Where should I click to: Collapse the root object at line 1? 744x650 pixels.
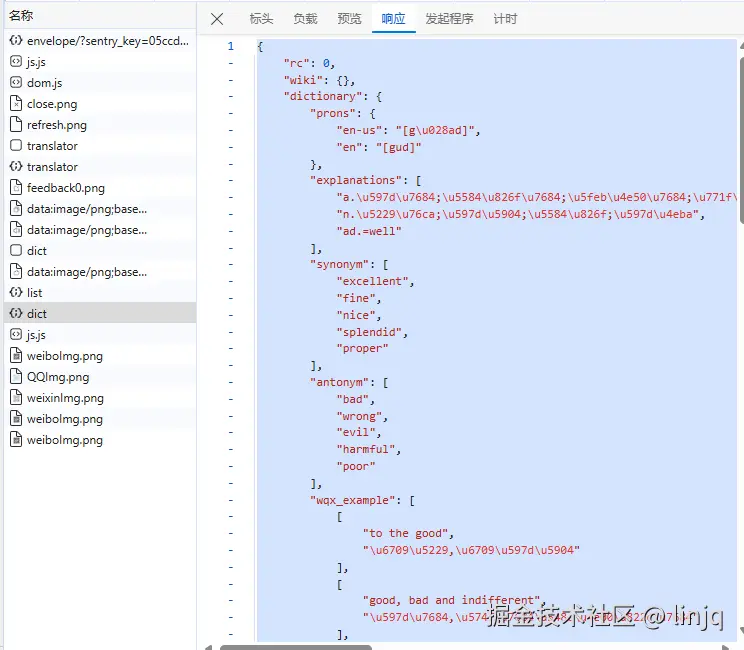click(x=231, y=46)
